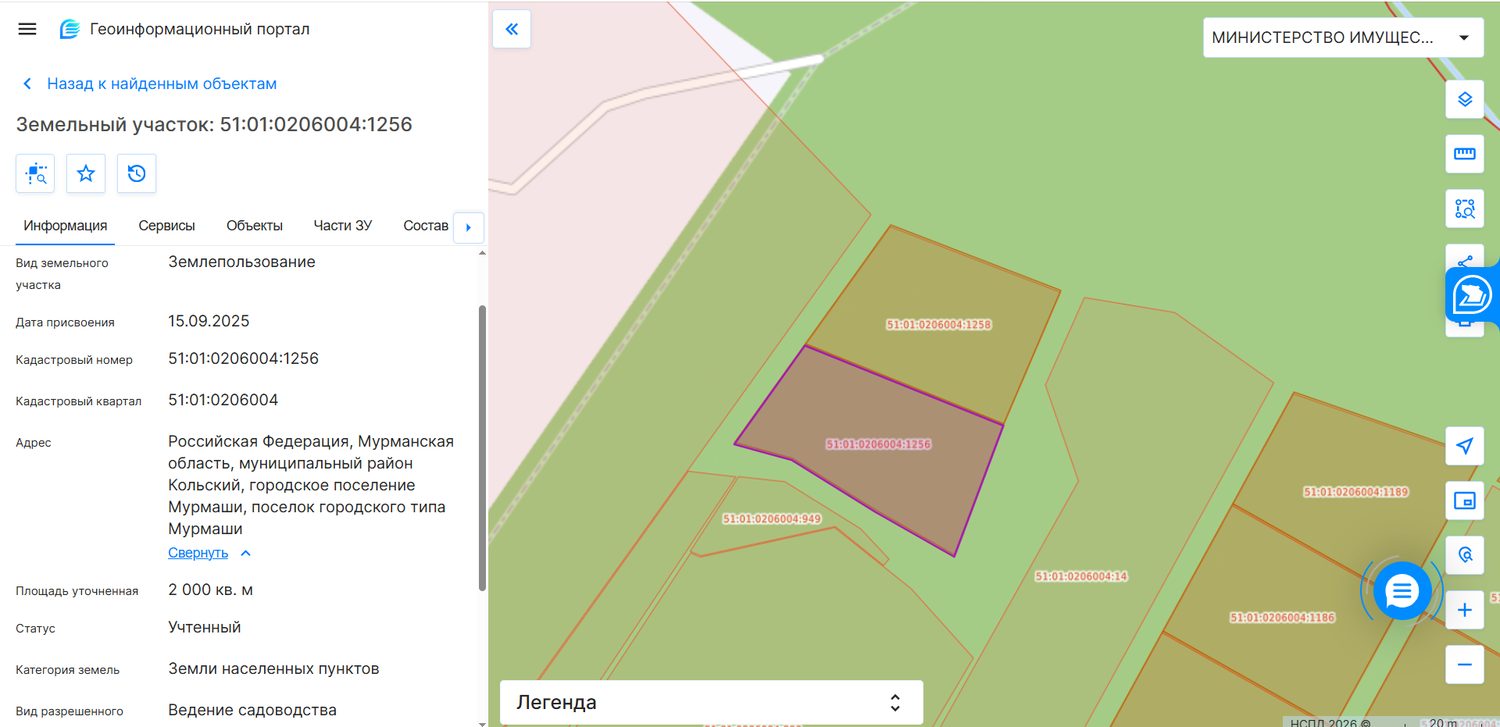Toggle the overview mini-map button

pyautogui.click(x=1465, y=501)
